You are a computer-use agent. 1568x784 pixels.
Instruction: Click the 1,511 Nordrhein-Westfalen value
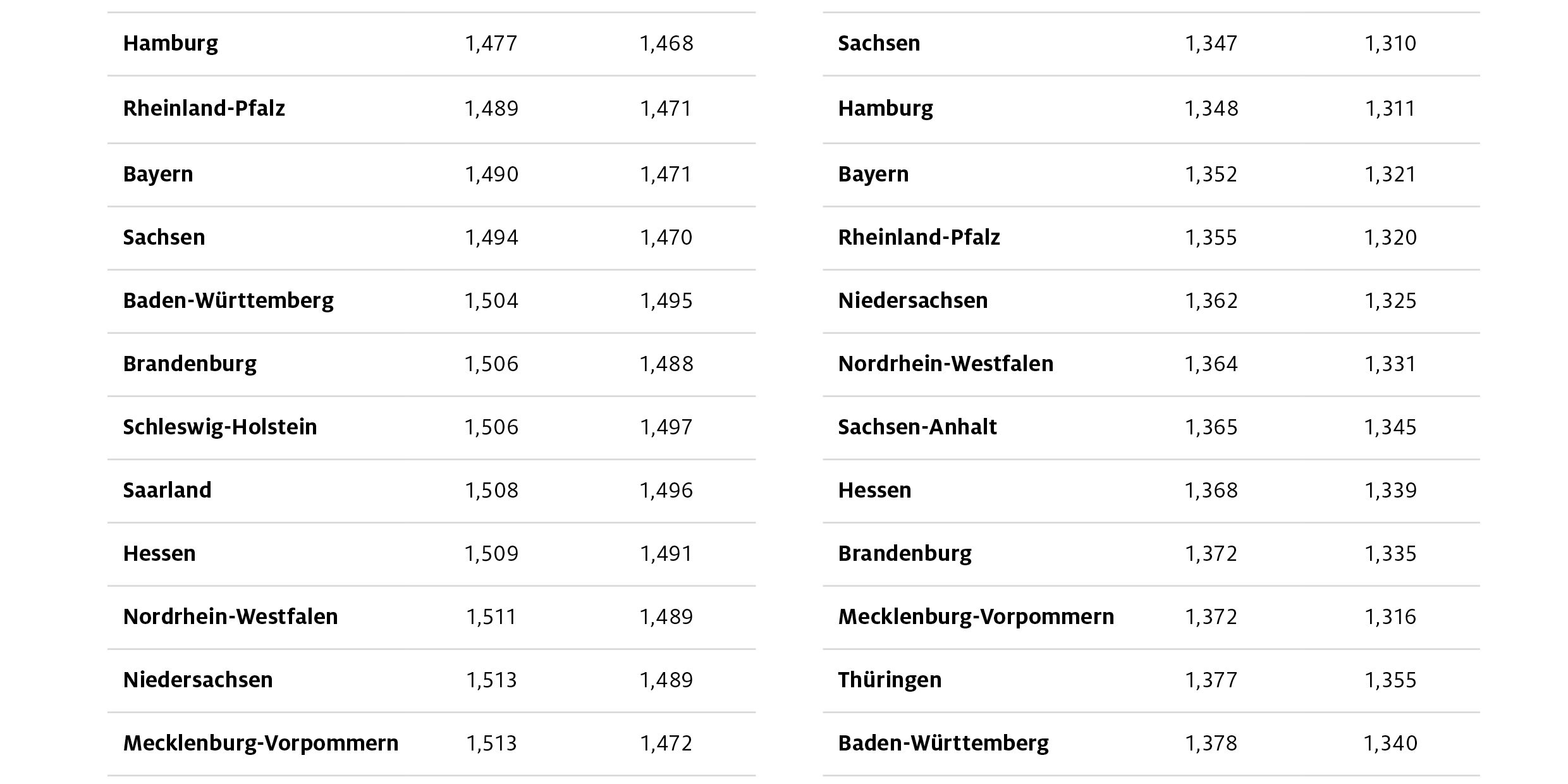tap(491, 617)
